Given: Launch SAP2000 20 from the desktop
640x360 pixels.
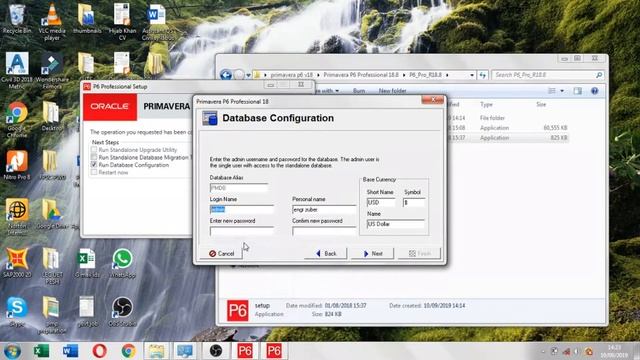Looking at the screenshot, I should (17, 263).
